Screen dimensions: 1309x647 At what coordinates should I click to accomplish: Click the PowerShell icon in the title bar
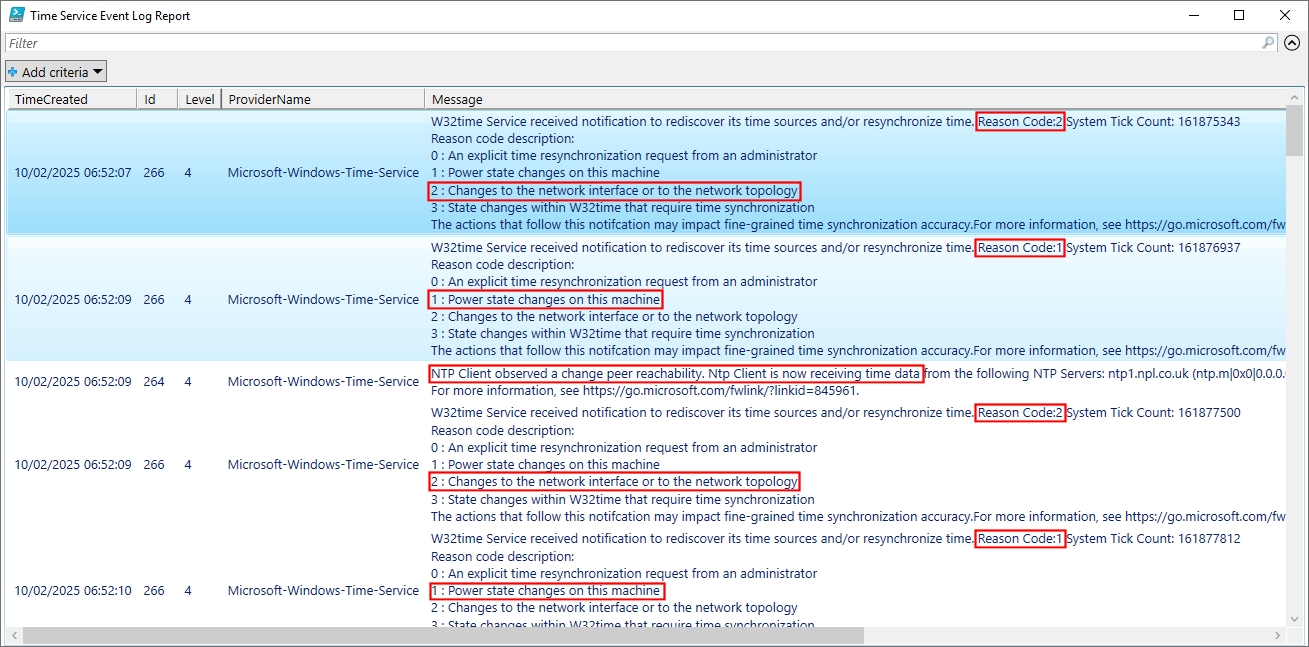pos(17,16)
